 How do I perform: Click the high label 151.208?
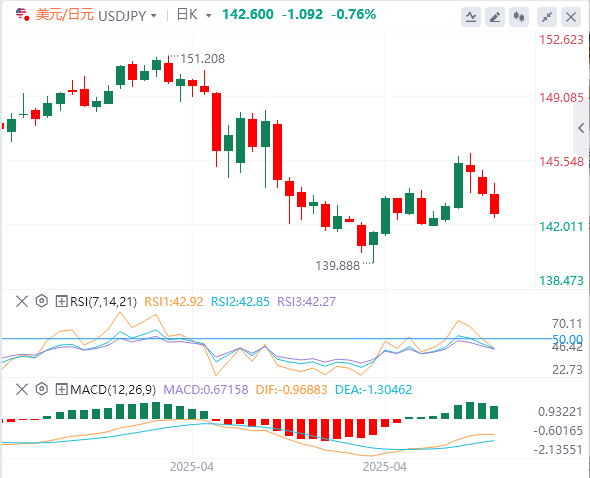pos(202,59)
